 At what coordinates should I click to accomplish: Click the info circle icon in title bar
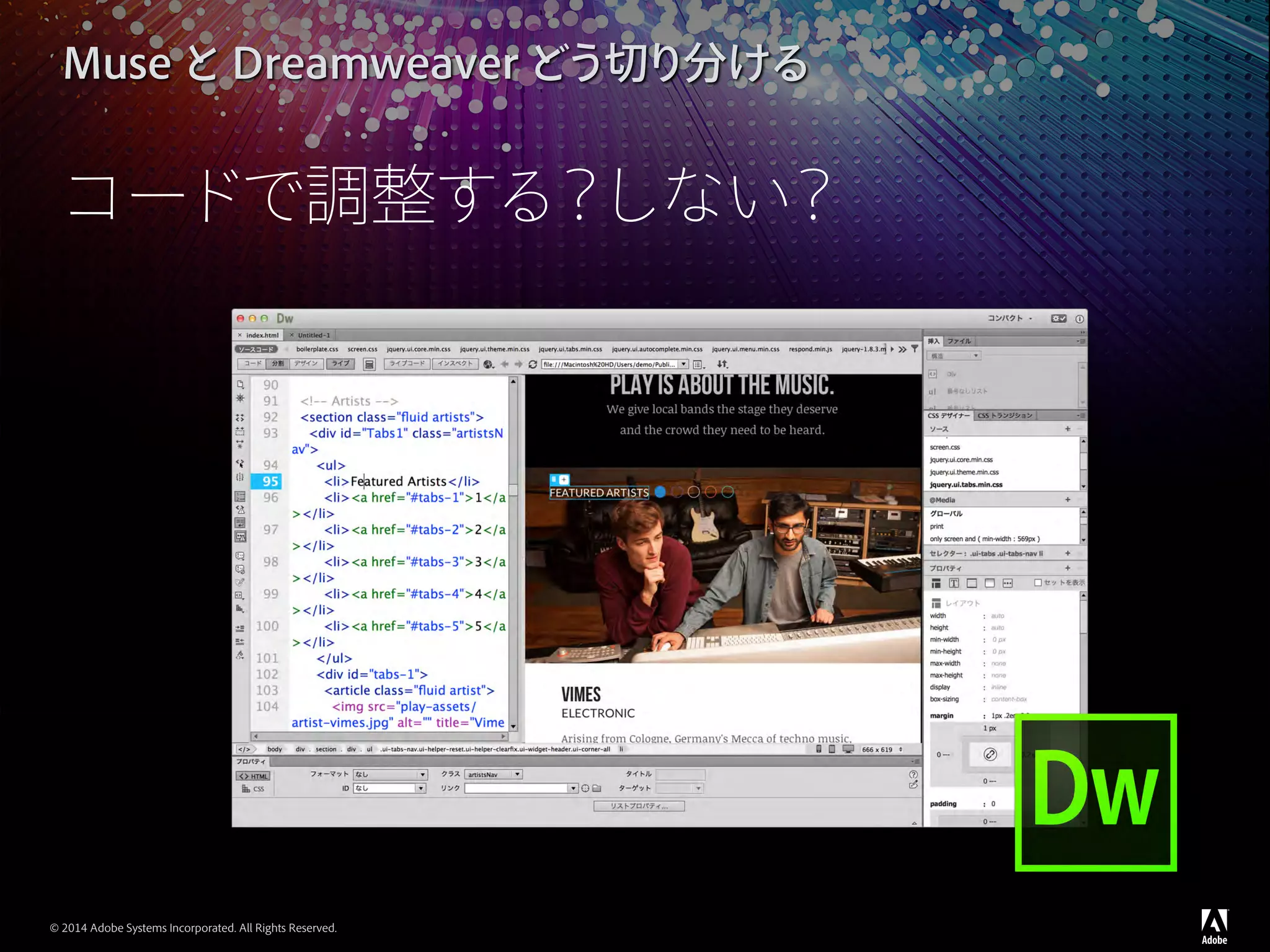coord(1080,319)
